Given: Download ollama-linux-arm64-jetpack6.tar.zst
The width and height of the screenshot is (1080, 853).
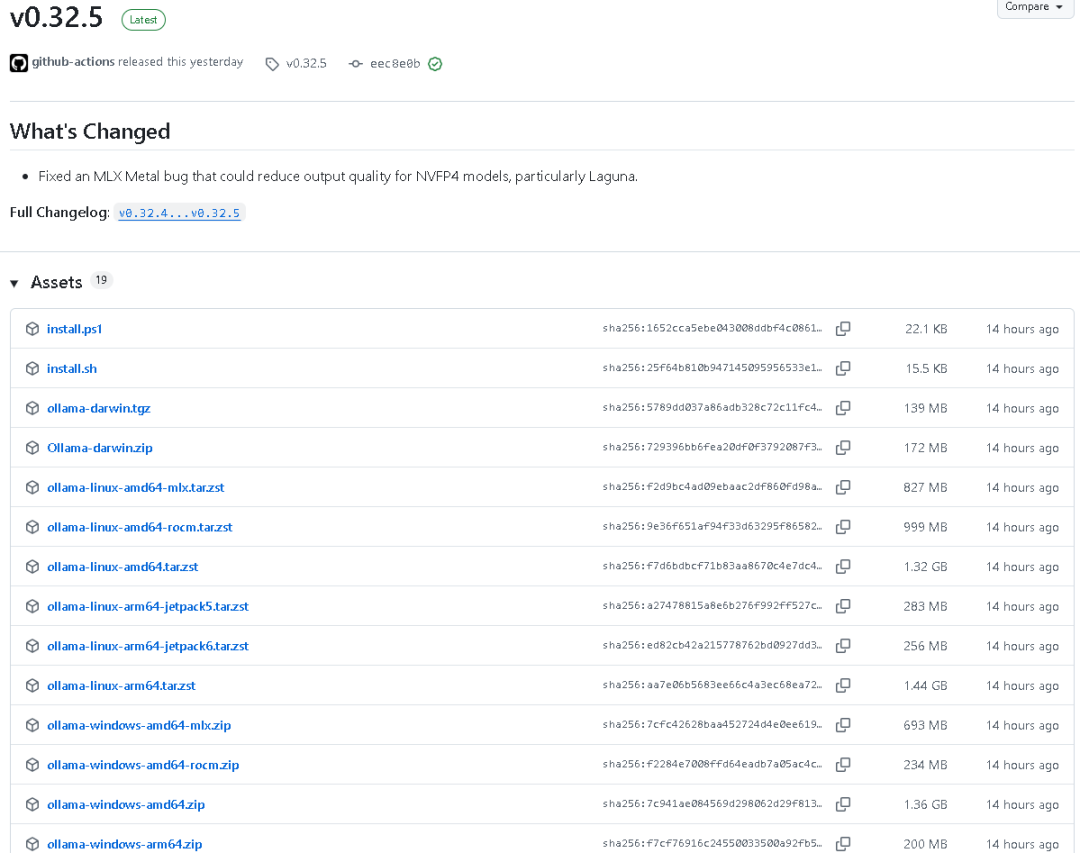Looking at the screenshot, I should click(x=147, y=646).
